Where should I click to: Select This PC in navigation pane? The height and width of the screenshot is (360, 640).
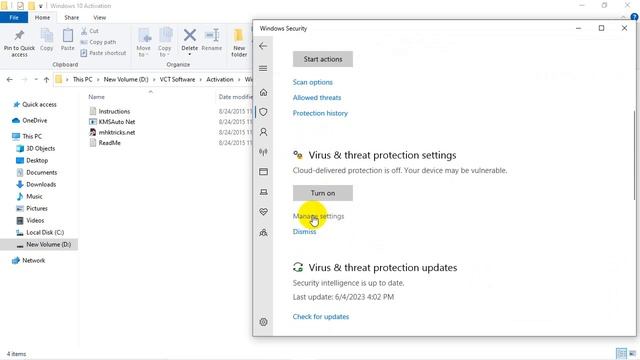pyautogui.click(x=32, y=136)
